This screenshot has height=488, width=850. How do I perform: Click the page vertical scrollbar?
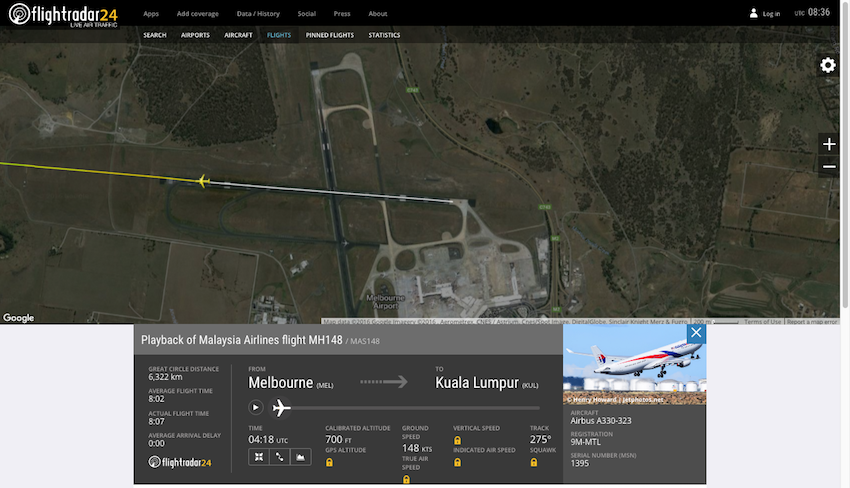click(x=845, y=157)
